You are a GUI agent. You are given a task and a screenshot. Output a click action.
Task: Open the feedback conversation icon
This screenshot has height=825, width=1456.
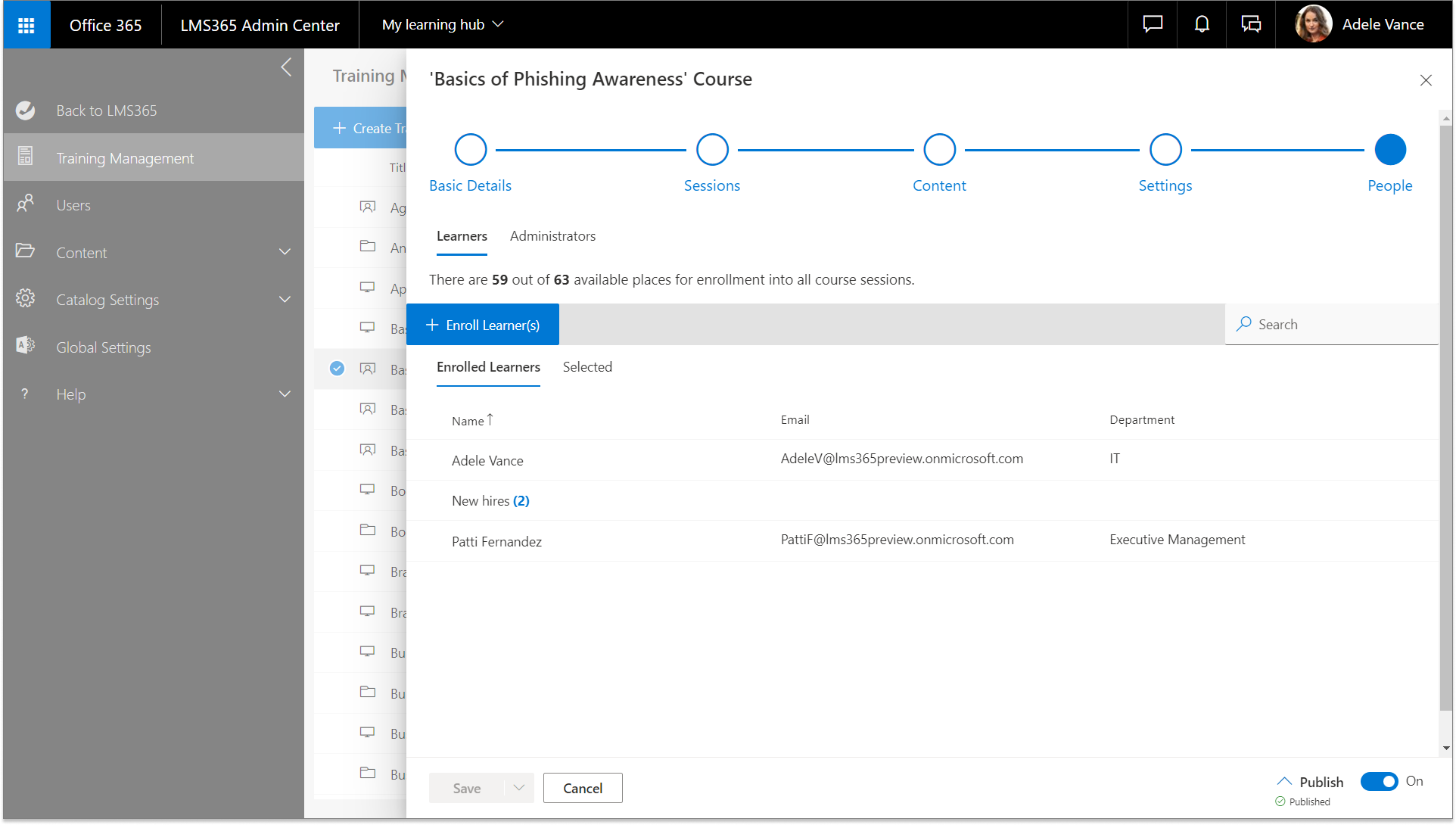tap(1251, 24)
